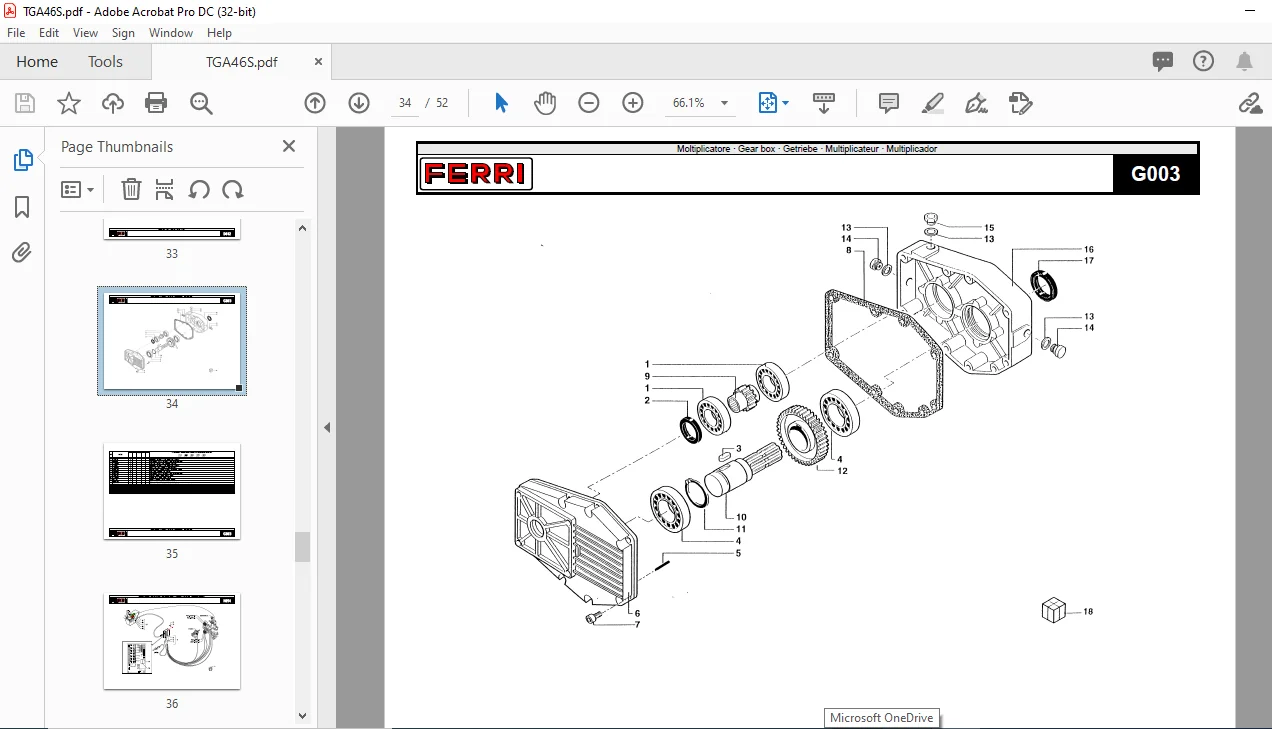Open Bookmarks panel icon
Image resolution: width=1272 pixels, height=729 pixels.
22,207
